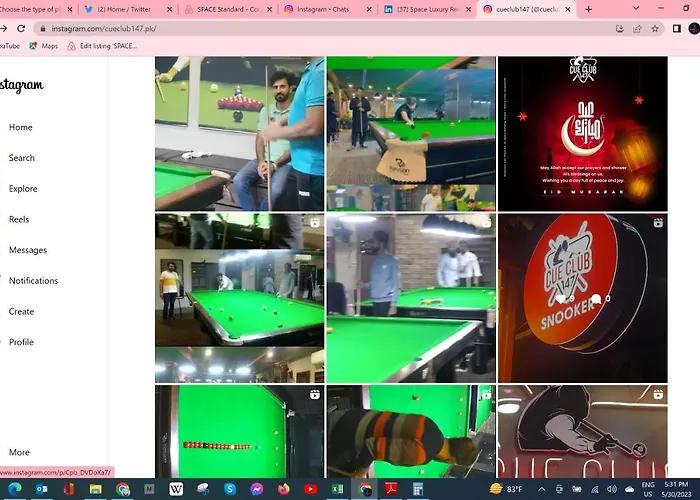Navigate to Reels in the sidebar
Image resolution: width=700 pixels, height=500 pixels.
(x=19, y=219)
